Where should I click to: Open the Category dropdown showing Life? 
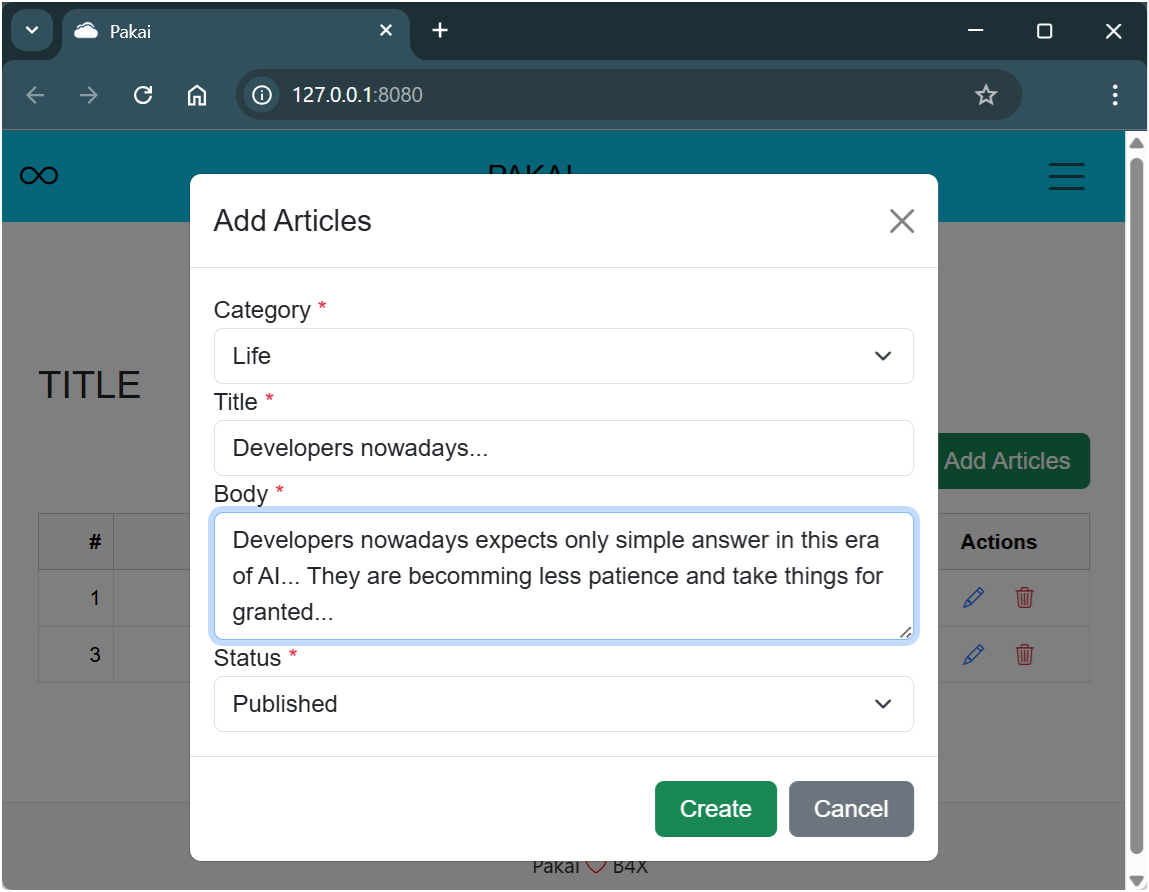click(x=563, y=356)
